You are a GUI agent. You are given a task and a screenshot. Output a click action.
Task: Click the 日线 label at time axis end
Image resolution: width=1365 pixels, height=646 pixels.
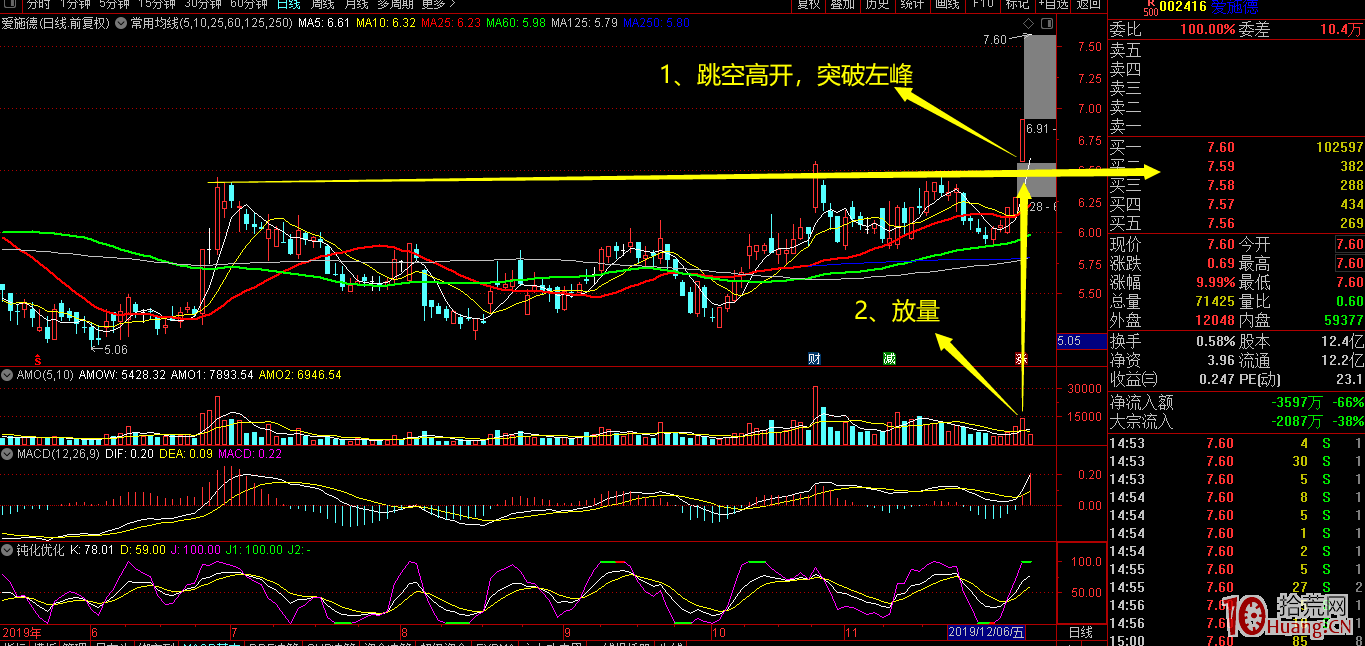click(x=1080, y=633)
